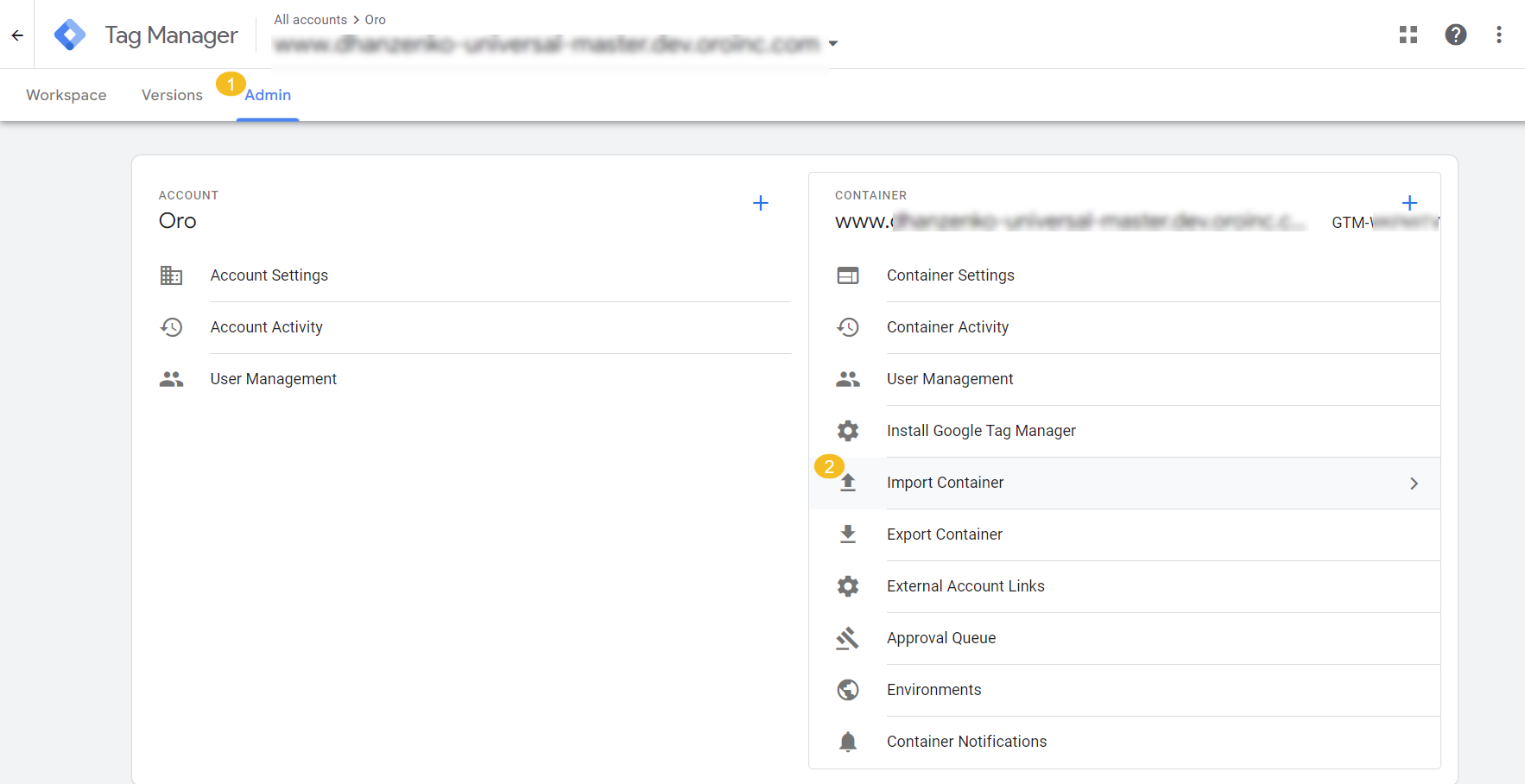Click the plus icon to create container
This screenshot has height=784, width=1525.
tap(1409, 203)
